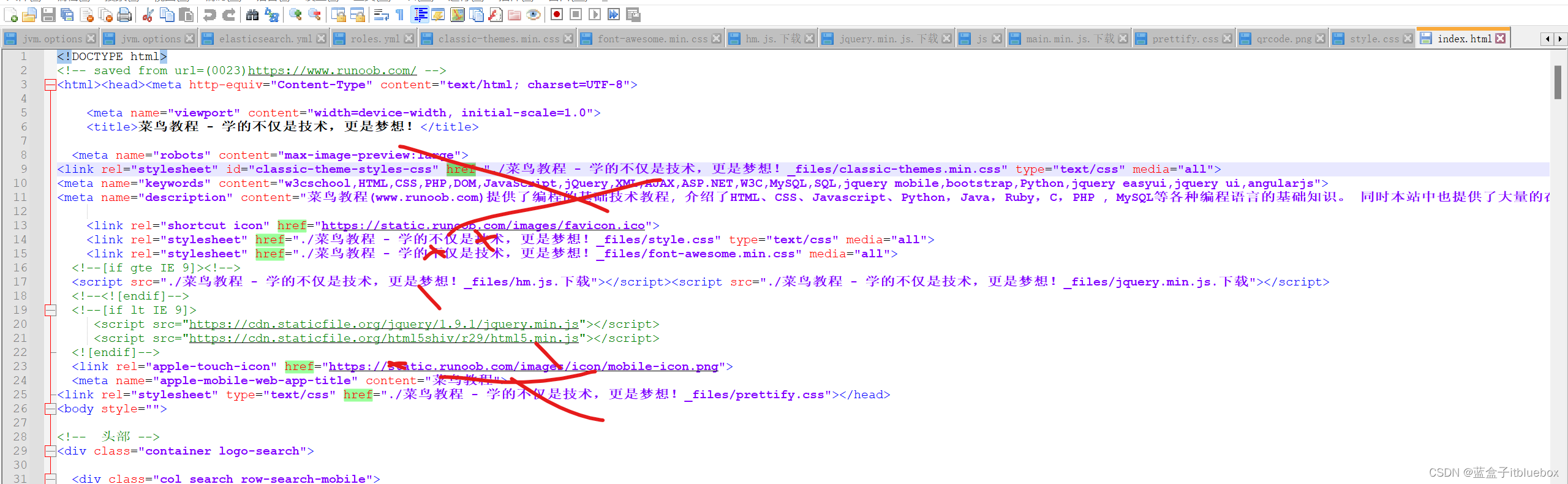Image resolution: width=1568 pixels, height=484 pixels.
Task: Cut selection with scissors icon
Action: coord(148,15)
